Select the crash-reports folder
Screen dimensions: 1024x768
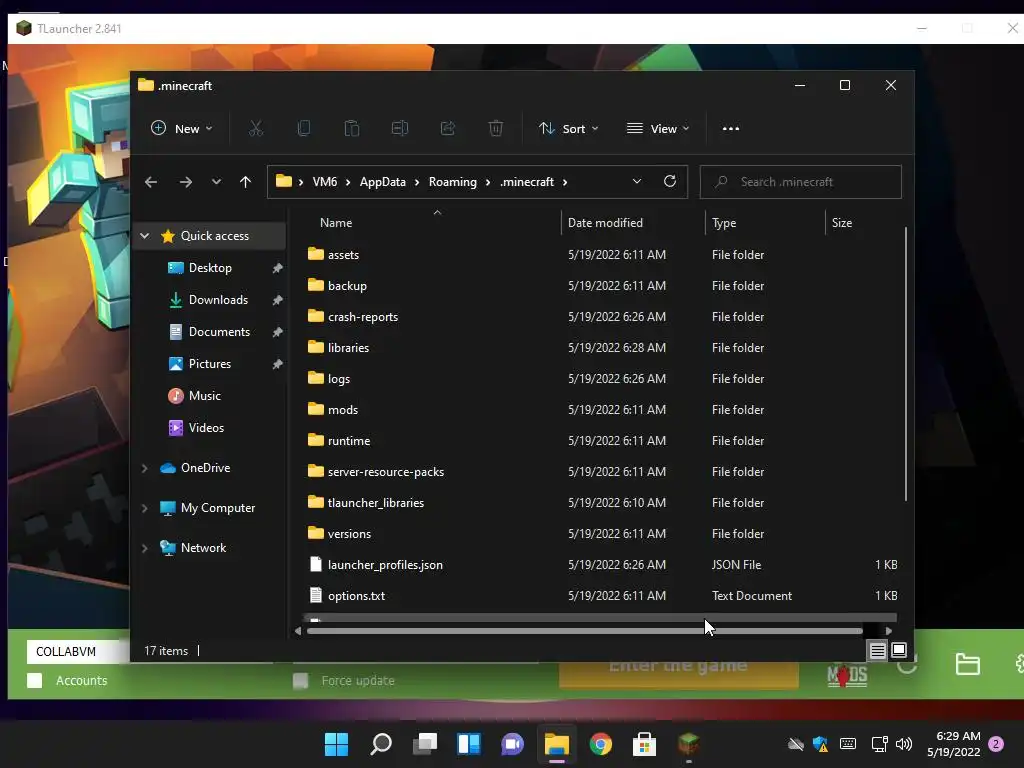pyautogui.click(x=363, y=317)
